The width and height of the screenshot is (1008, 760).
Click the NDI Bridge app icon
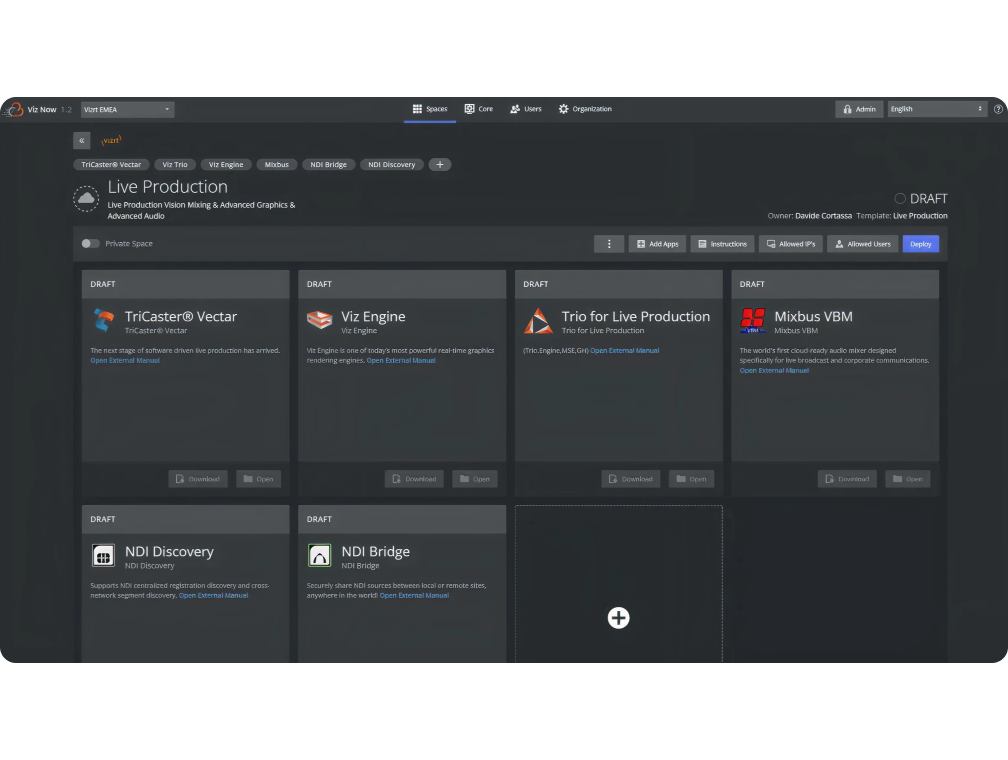(320, 555)
